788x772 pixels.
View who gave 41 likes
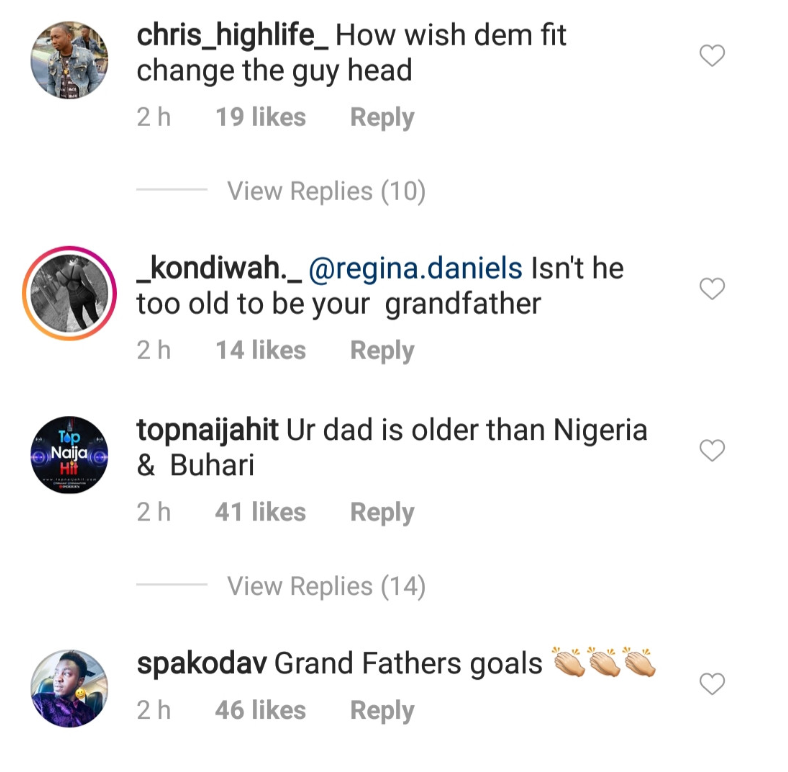click(x=260, y=512)
